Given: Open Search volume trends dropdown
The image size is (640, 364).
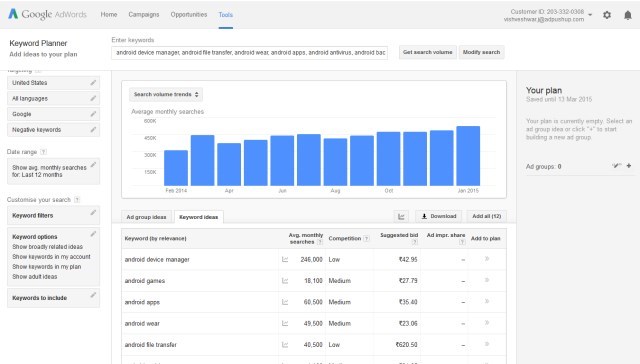Looking at the screenshot, I should coord(166,94).
